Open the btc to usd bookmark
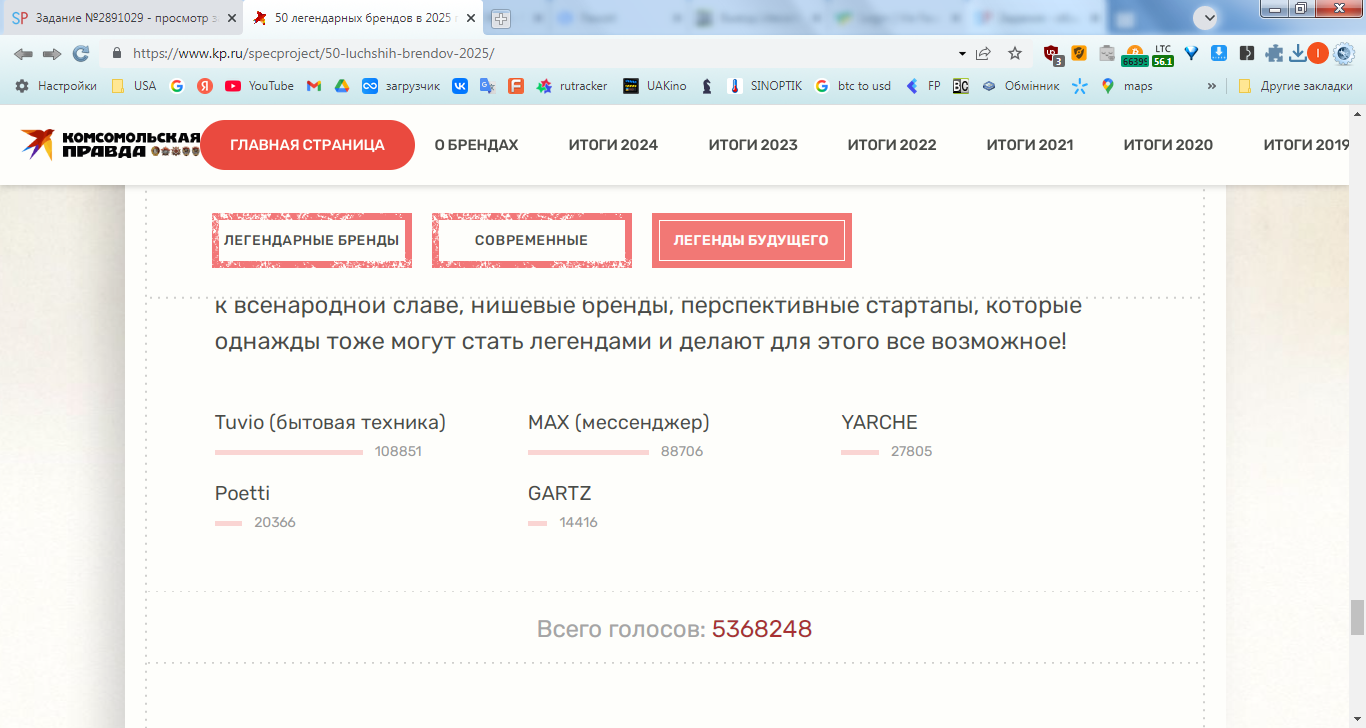Screen dimensions: 1366x728 [852, 86]
